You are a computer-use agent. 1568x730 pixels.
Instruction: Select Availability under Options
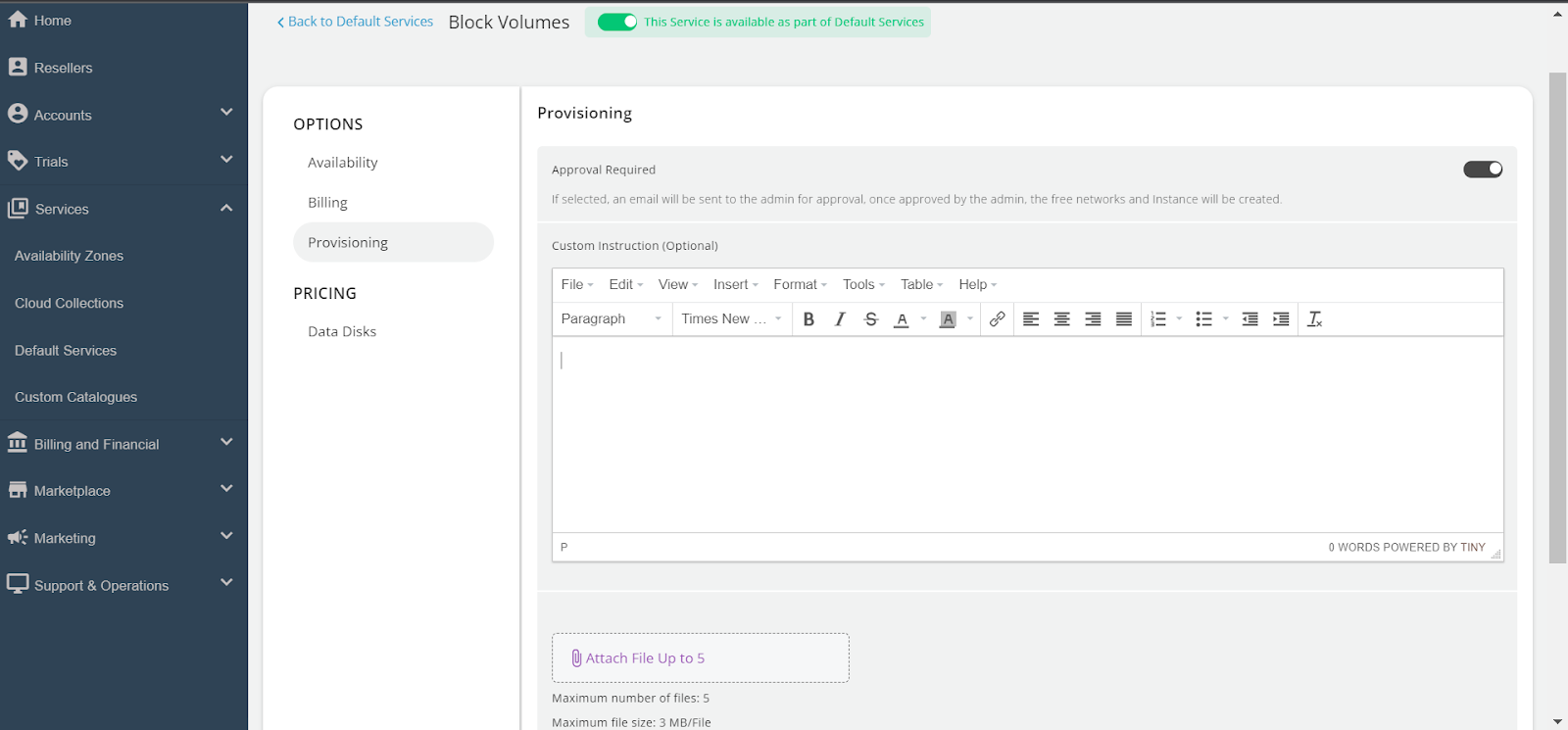343,163
